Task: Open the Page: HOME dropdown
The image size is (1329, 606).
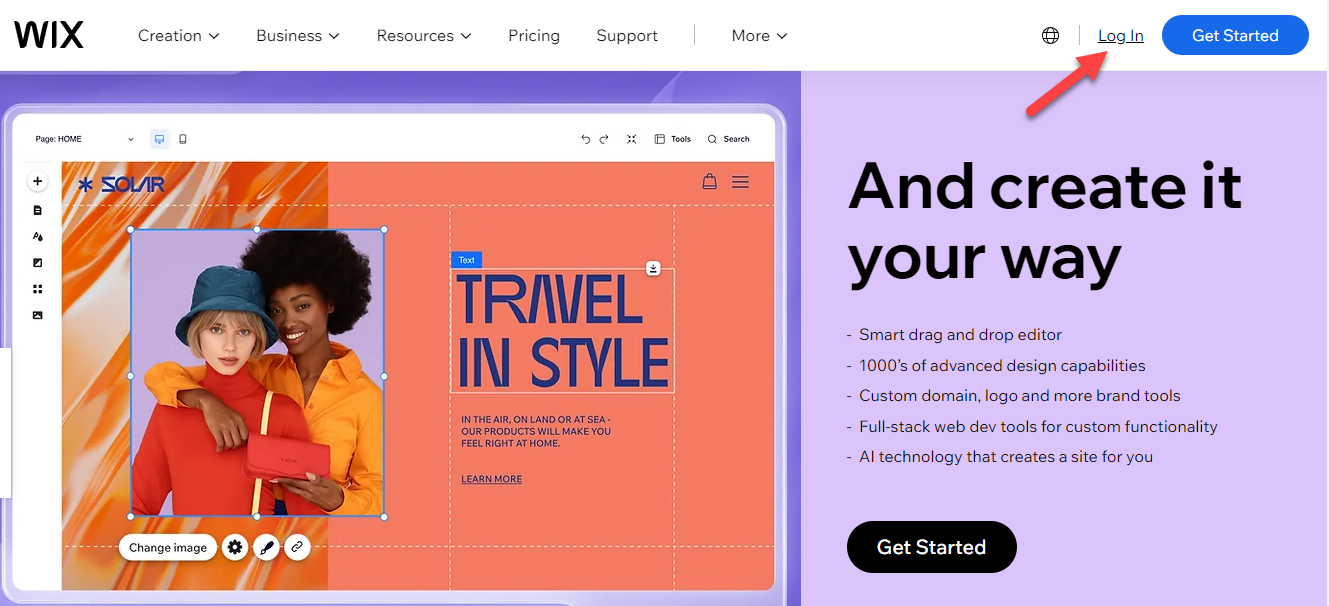Action: [x=84, y=139]
